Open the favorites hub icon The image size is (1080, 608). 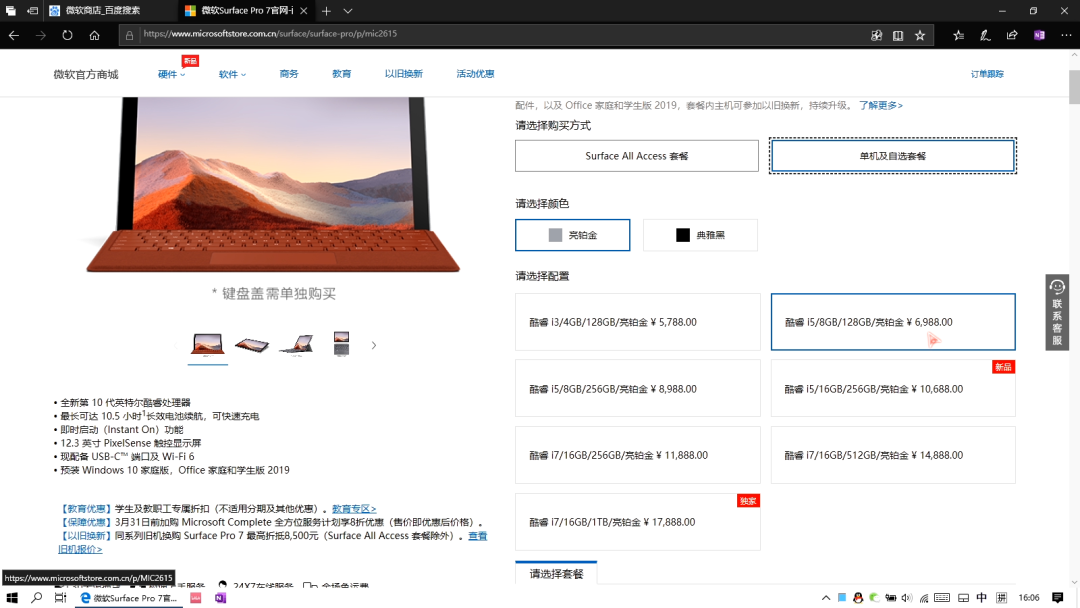click(958, 35)
